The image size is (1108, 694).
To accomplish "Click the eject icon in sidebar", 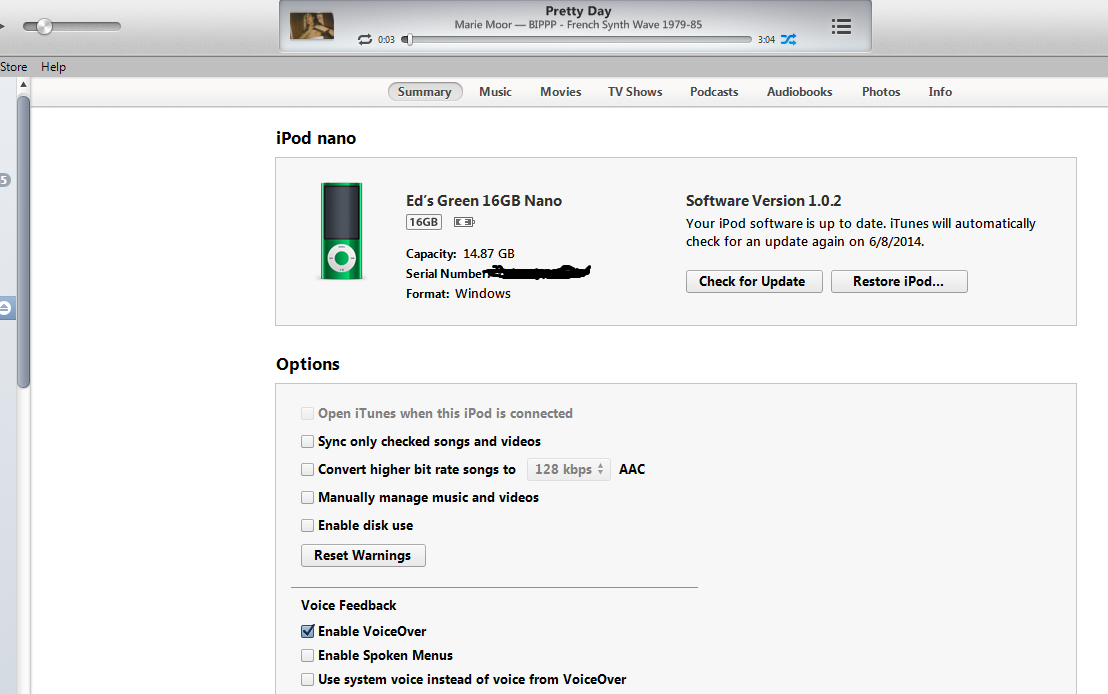I will pyautogui.click(x=5, y=308).
